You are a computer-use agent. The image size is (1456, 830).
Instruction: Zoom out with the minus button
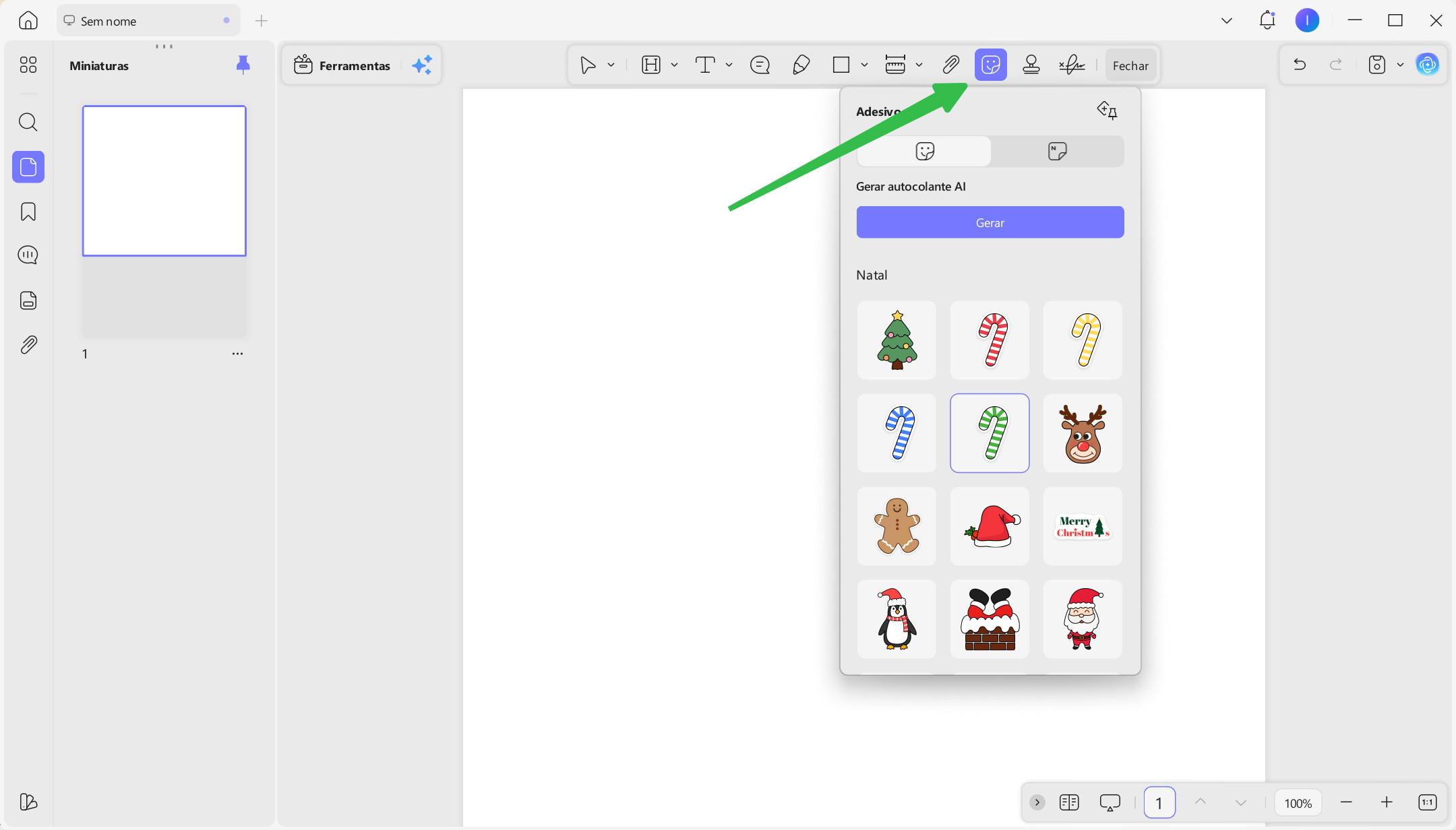(x=1346, y=802)
